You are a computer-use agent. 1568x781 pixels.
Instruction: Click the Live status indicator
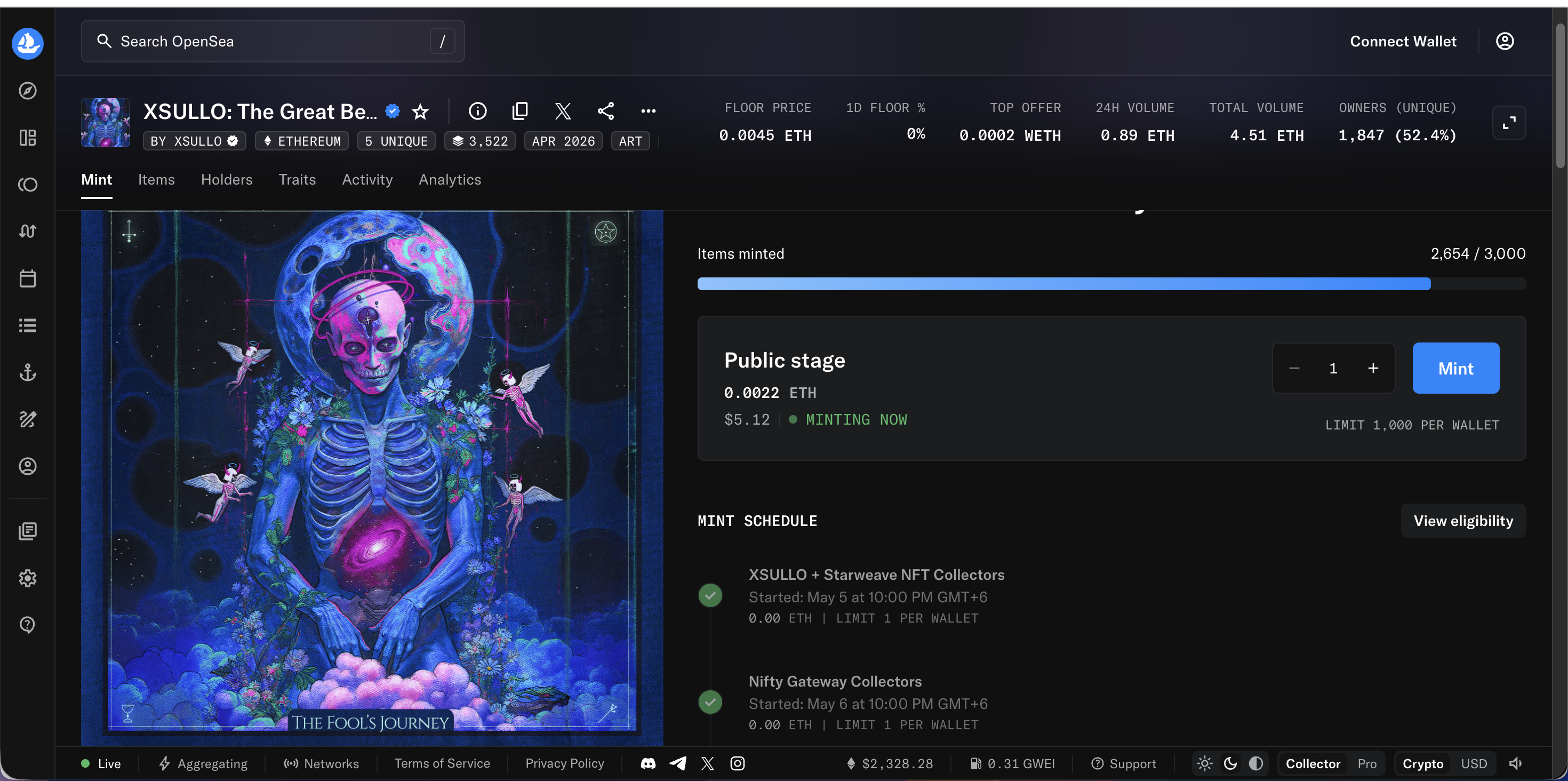[101, 763]
